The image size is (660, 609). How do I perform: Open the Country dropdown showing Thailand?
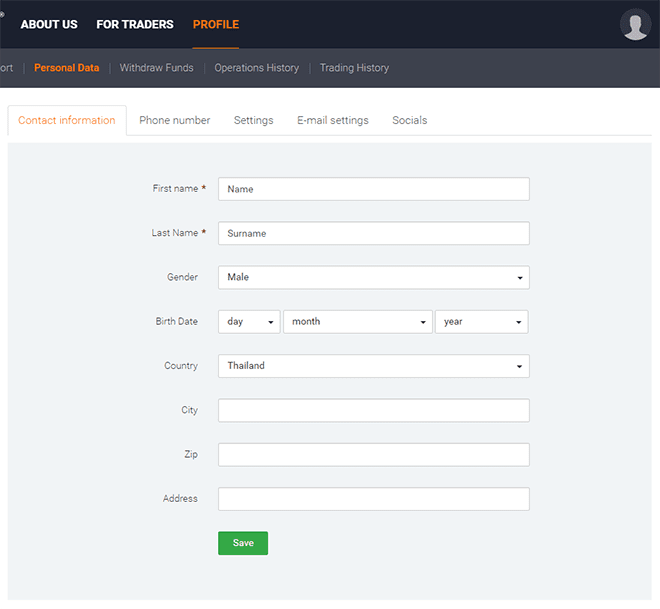[374, 366]
